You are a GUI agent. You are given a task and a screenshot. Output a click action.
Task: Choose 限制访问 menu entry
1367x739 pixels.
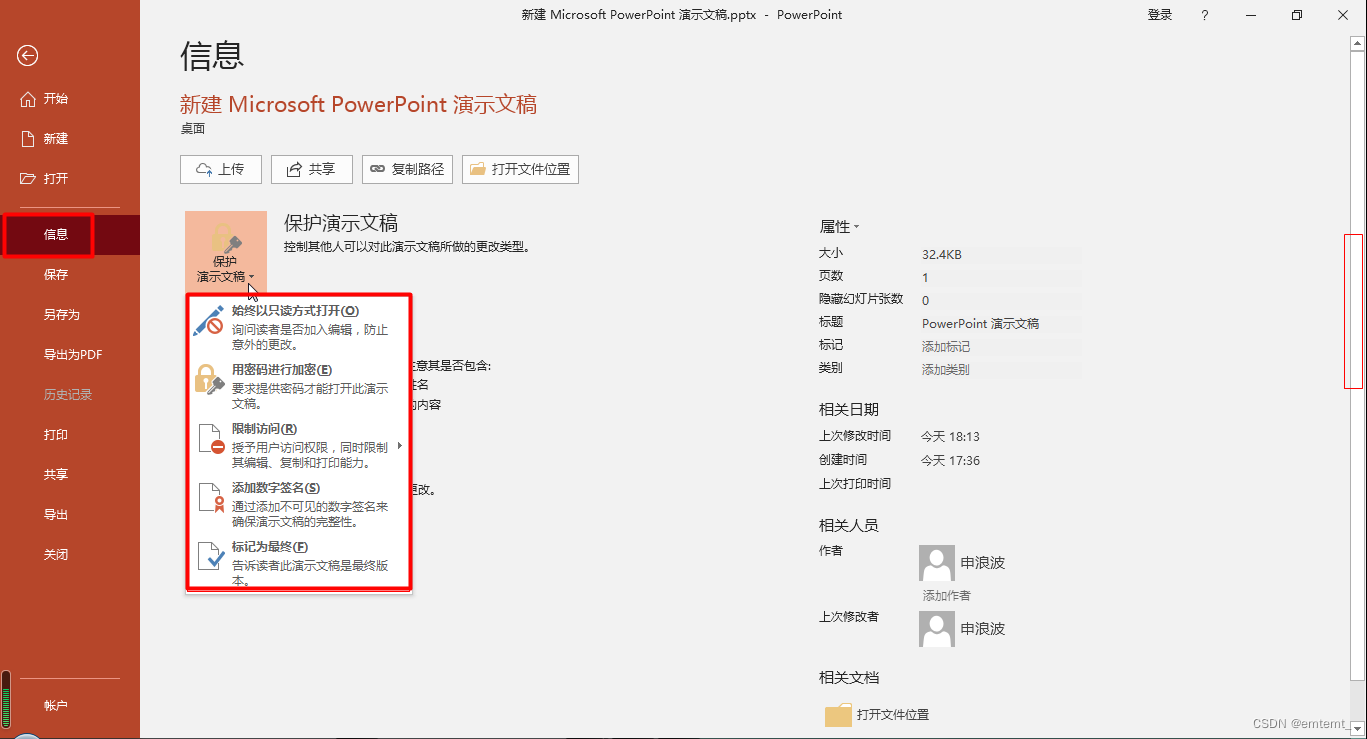(299, 445)
